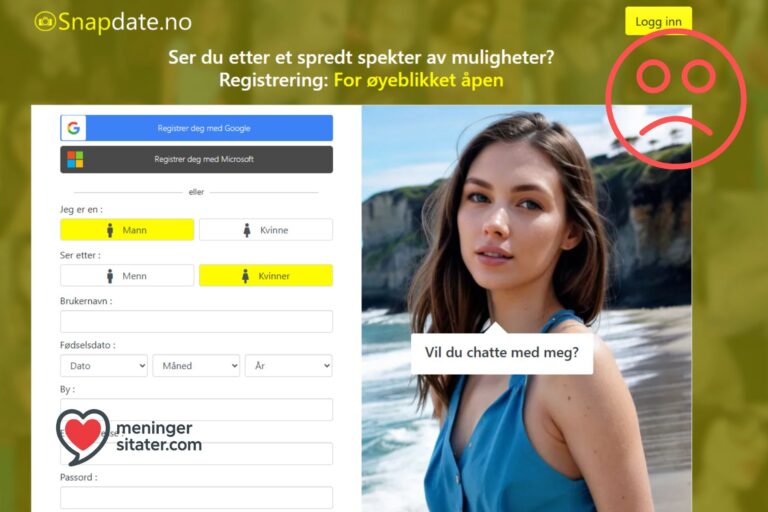Click the Microsoft four-square logo icon
The image size is (768, 512).
point(75,159)
